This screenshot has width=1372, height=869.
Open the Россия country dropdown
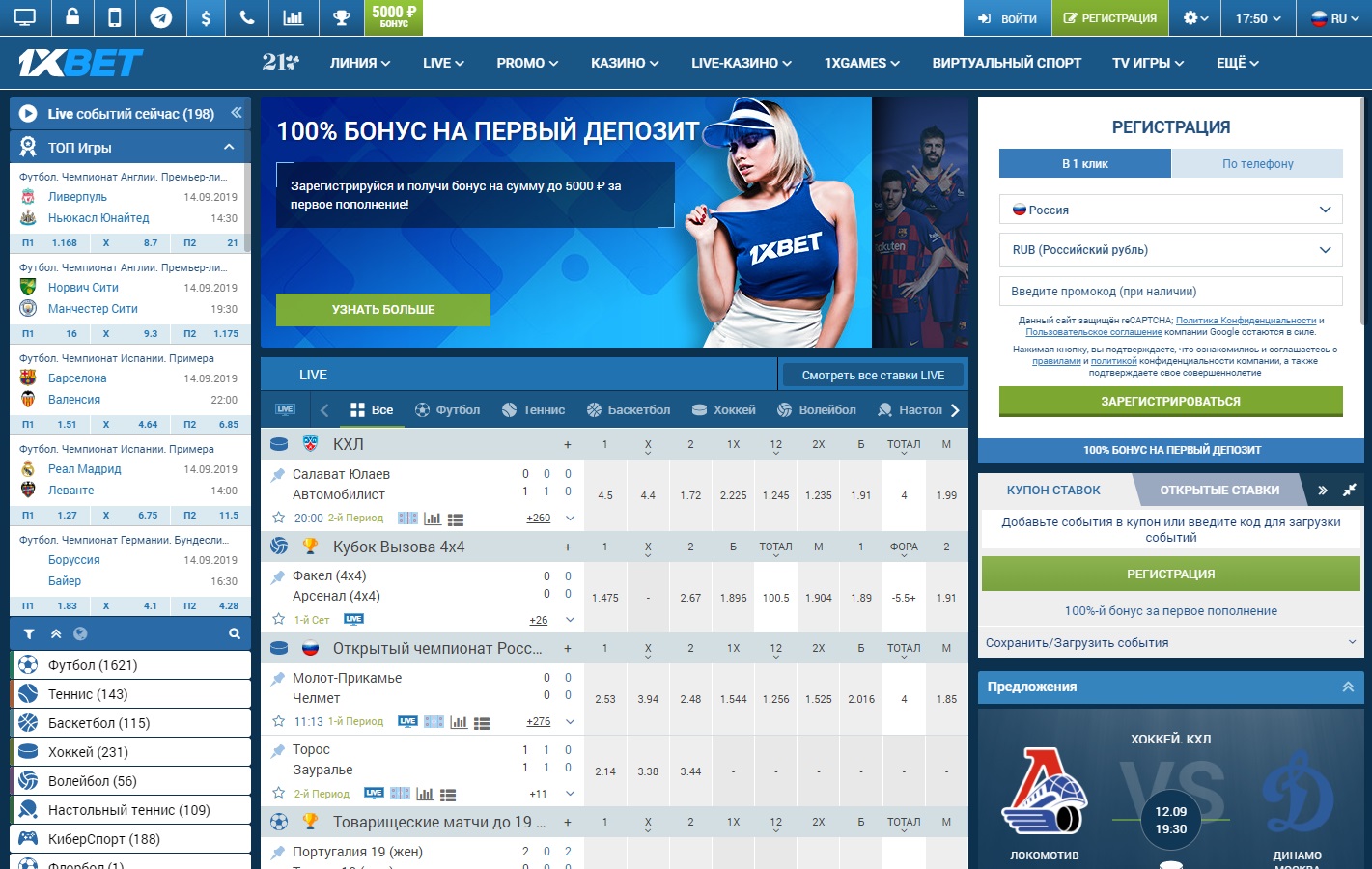pos(1170,210)
